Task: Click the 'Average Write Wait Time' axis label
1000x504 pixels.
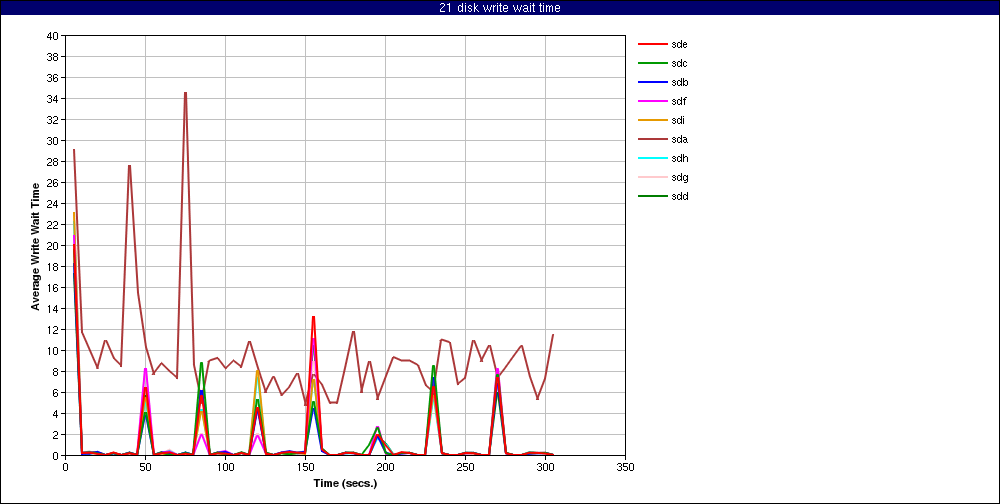Action: pyautogui.click(x=36, y=246)
